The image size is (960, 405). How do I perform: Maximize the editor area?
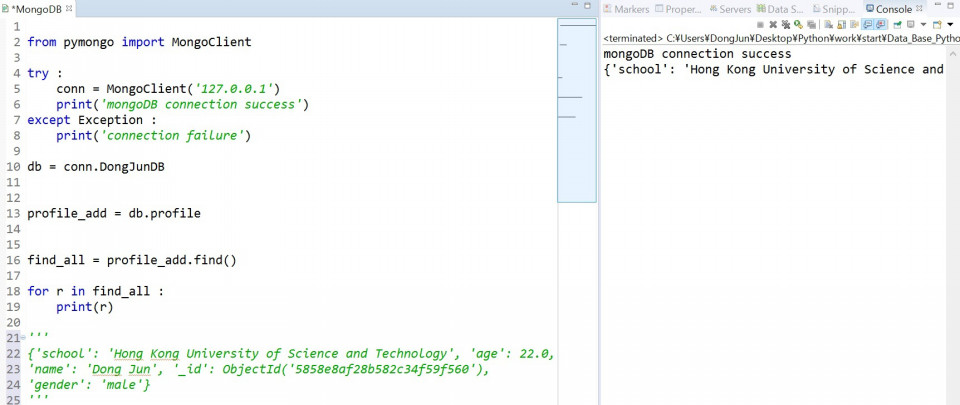point(587,6)
